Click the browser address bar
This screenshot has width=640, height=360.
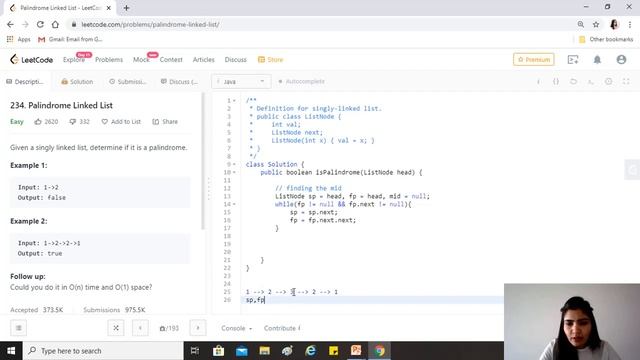tap(319, 24)
